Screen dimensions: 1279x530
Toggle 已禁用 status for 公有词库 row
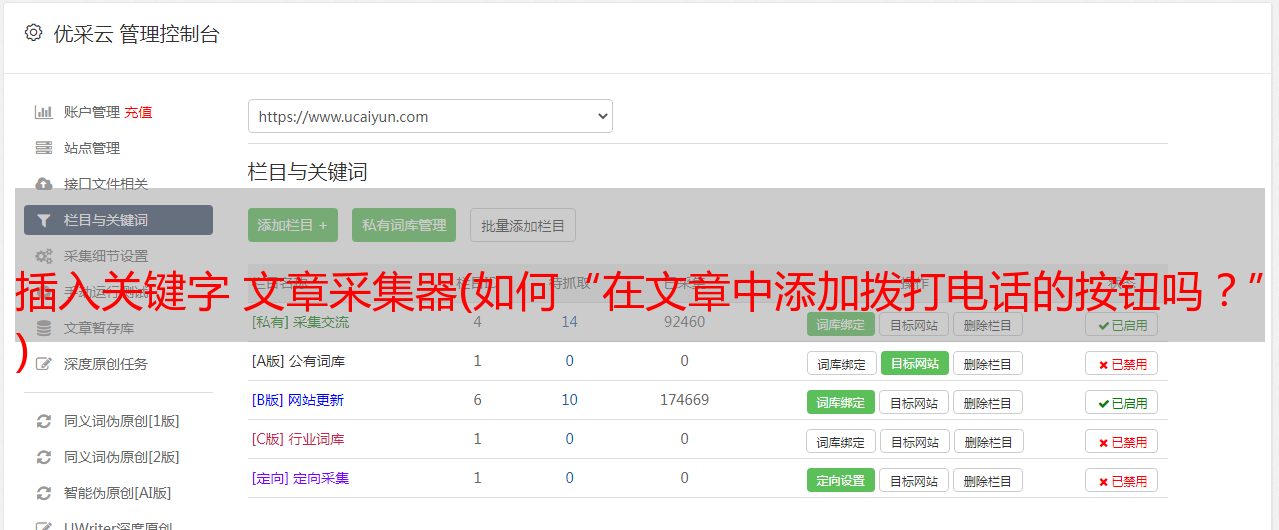[x=1121, y=364]
